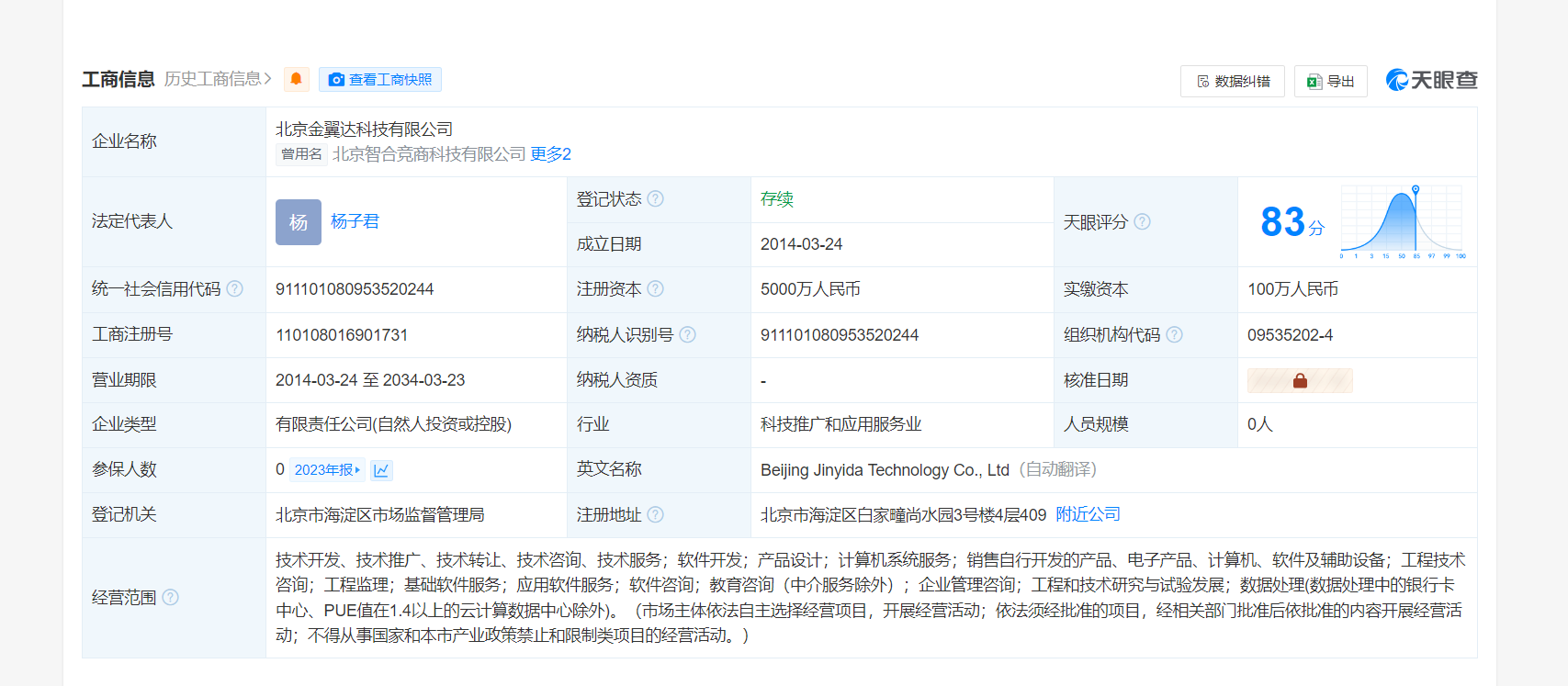The width and height of the screenshot is (1568, 686).
Task: Click the 83分 score chart
Action: click(x=1401, y=222)
